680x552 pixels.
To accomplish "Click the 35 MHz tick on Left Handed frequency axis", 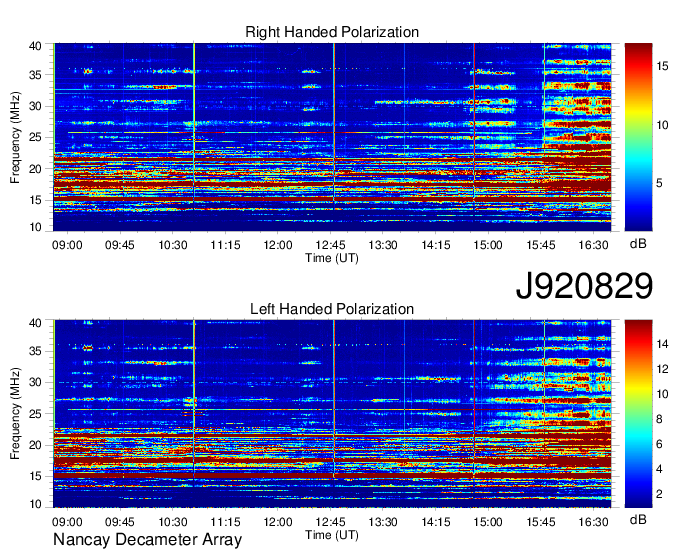I will tap(36, 351).
